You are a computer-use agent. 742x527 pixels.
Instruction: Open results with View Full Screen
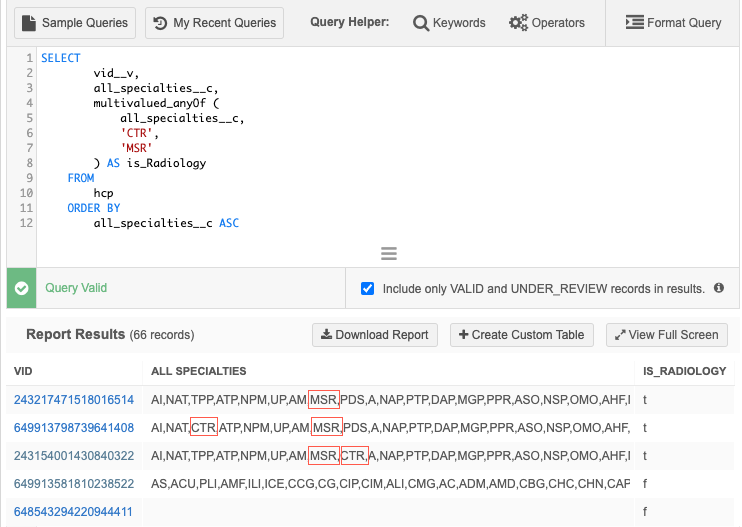point(667,335)
